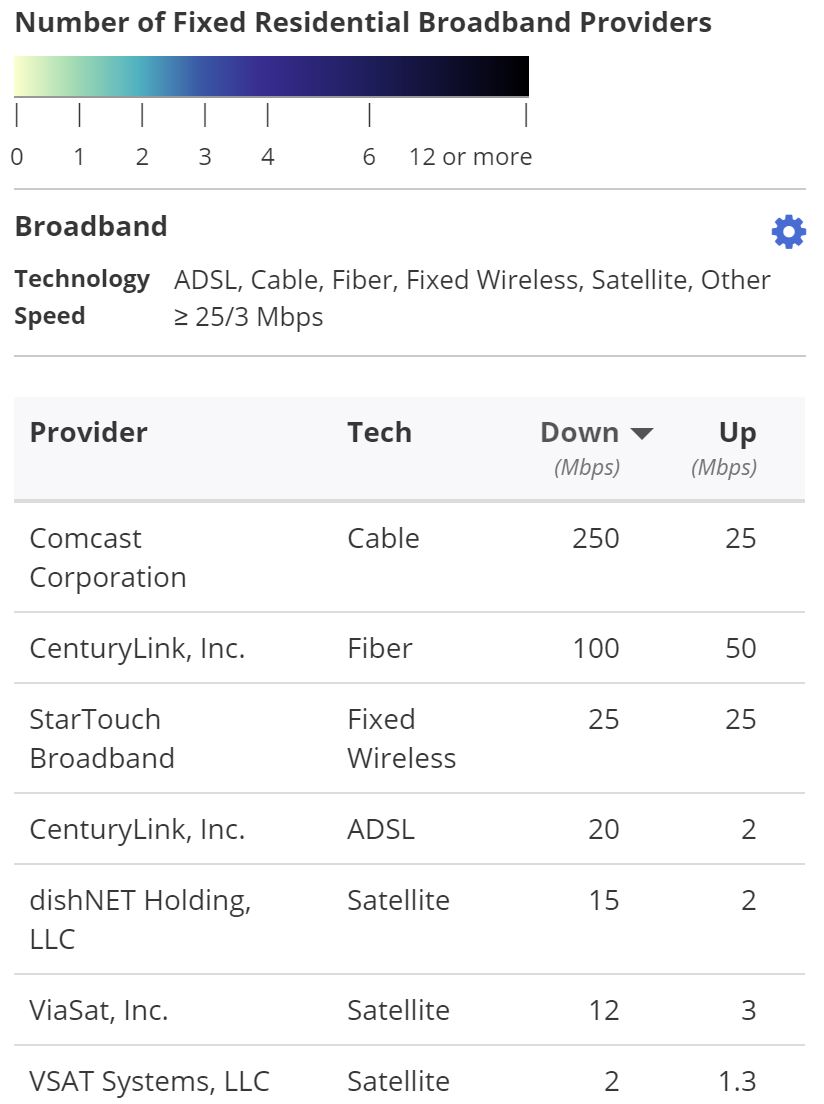The image size is (824, 1104).
Task: Click the Speed ≥ 25/3 Mbps value
Action: pyautogui.click(x=248, y=317)
